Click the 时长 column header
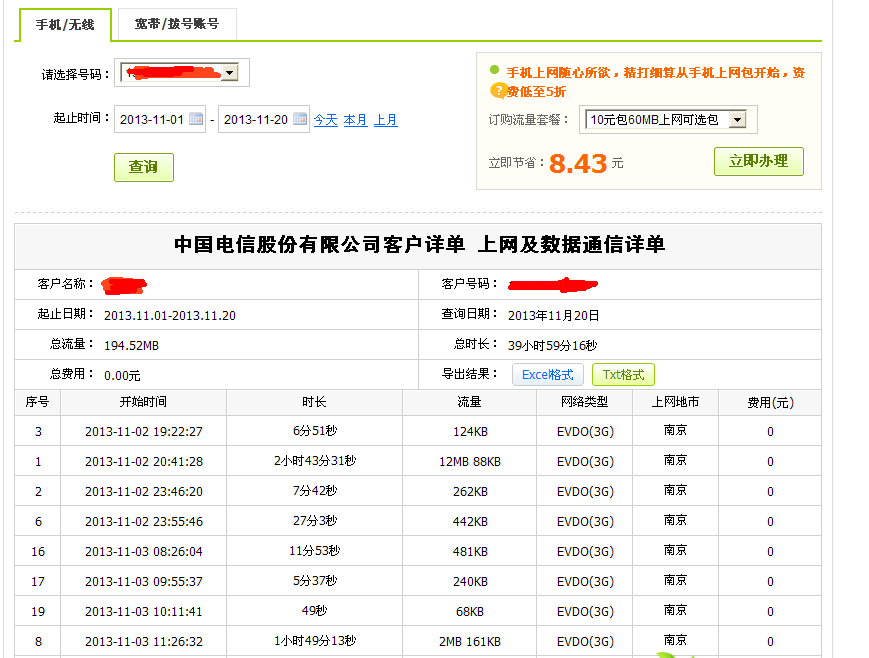 click(314, 402)
